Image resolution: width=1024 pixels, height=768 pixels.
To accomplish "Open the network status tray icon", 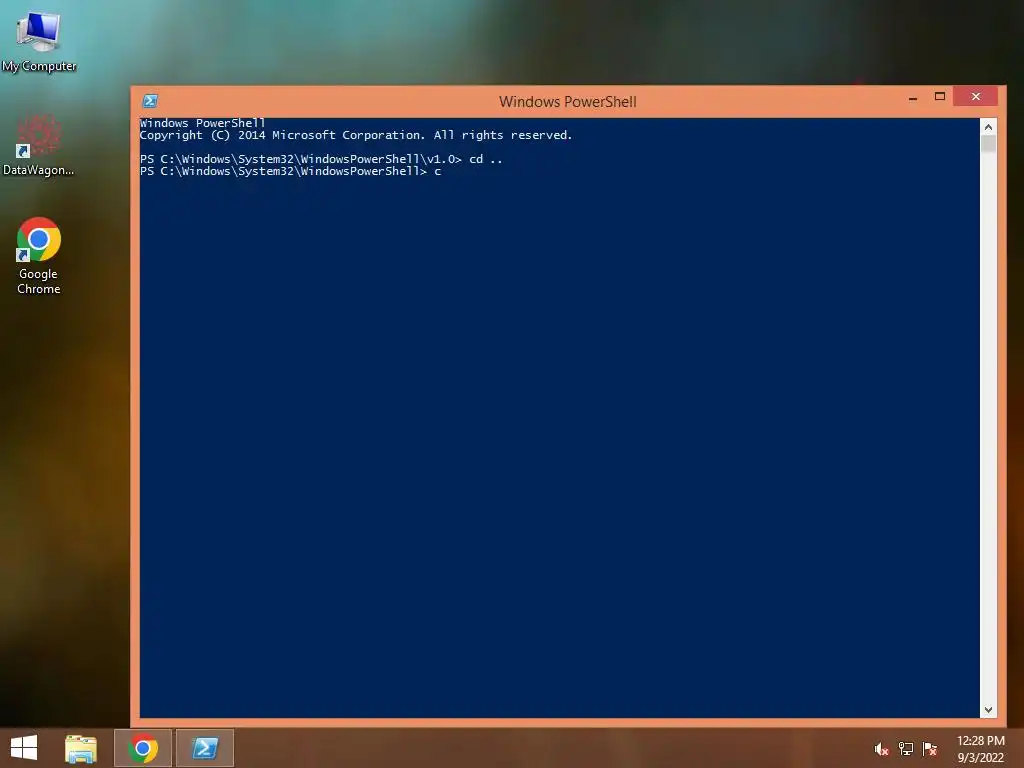I will point(906,749).
